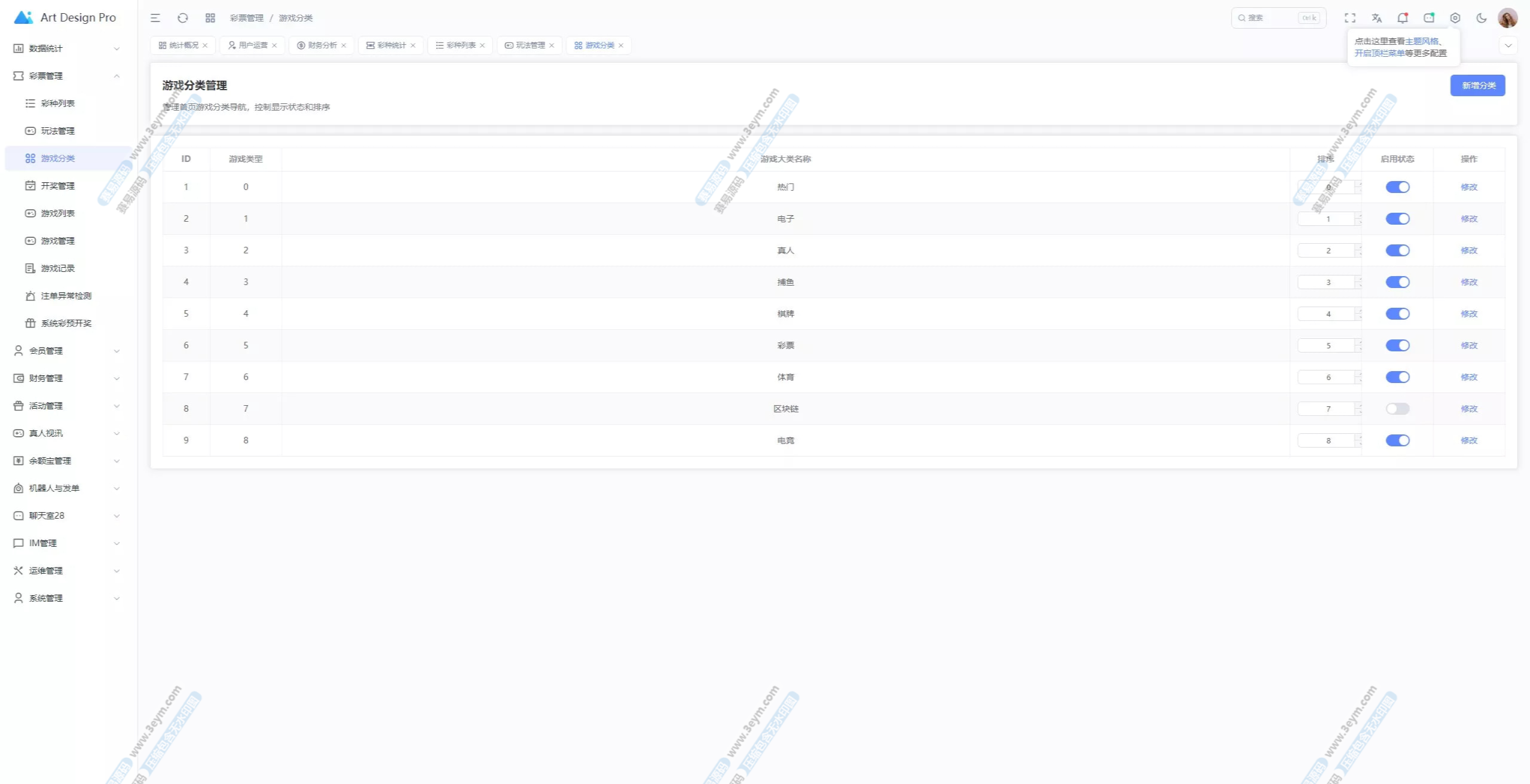1530x784 pixels.
Task: Open the quick-entry grid icon beside refresh
Action: (x=210, y=18)
